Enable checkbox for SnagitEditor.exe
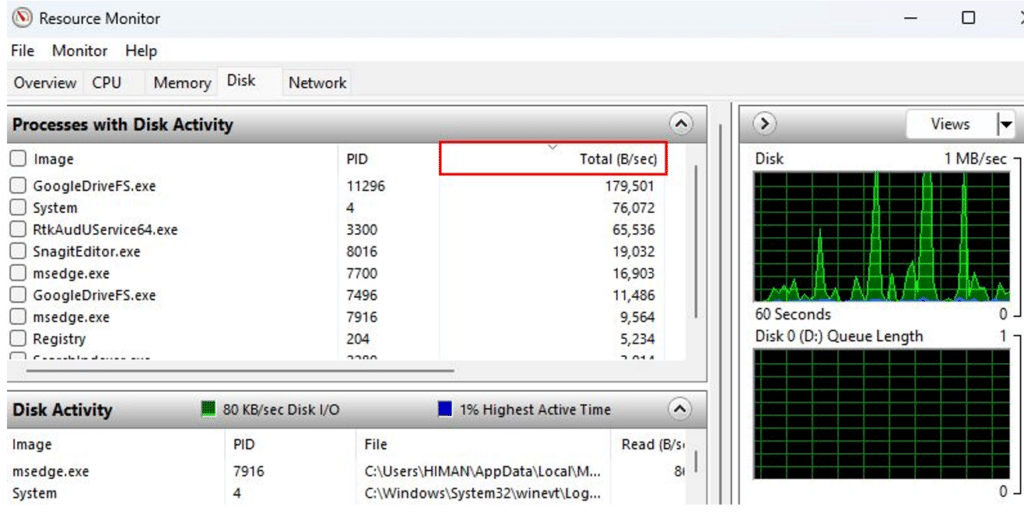The width and height of the screenshot is (1024, 531). [x=18, y=252]
